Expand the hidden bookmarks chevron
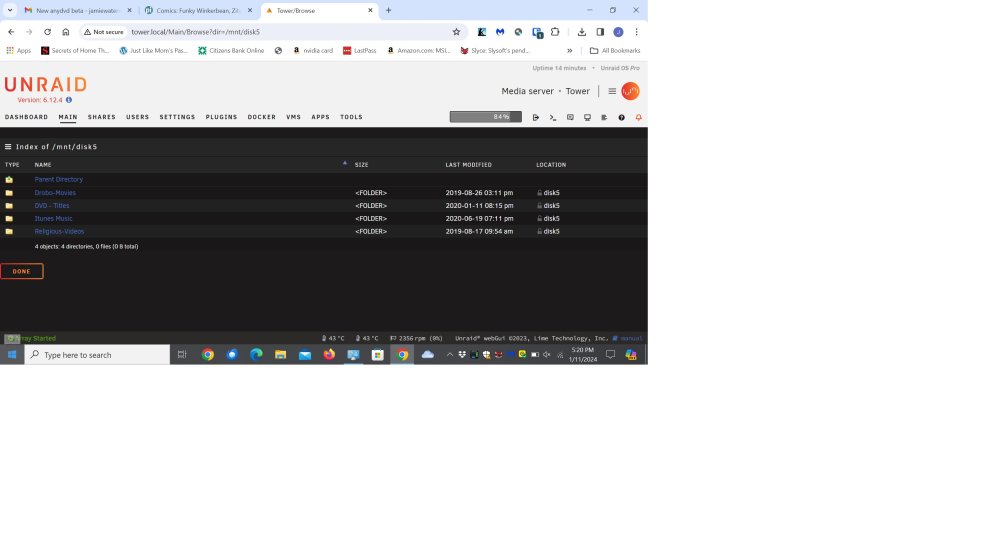 (570, 50)
